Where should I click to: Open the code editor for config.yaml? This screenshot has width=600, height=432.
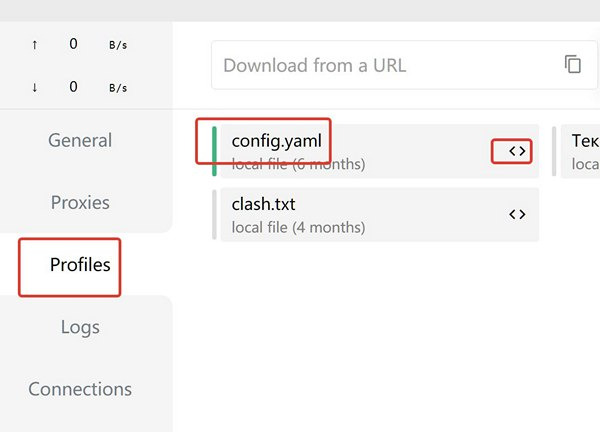click(x=516, y=151)
